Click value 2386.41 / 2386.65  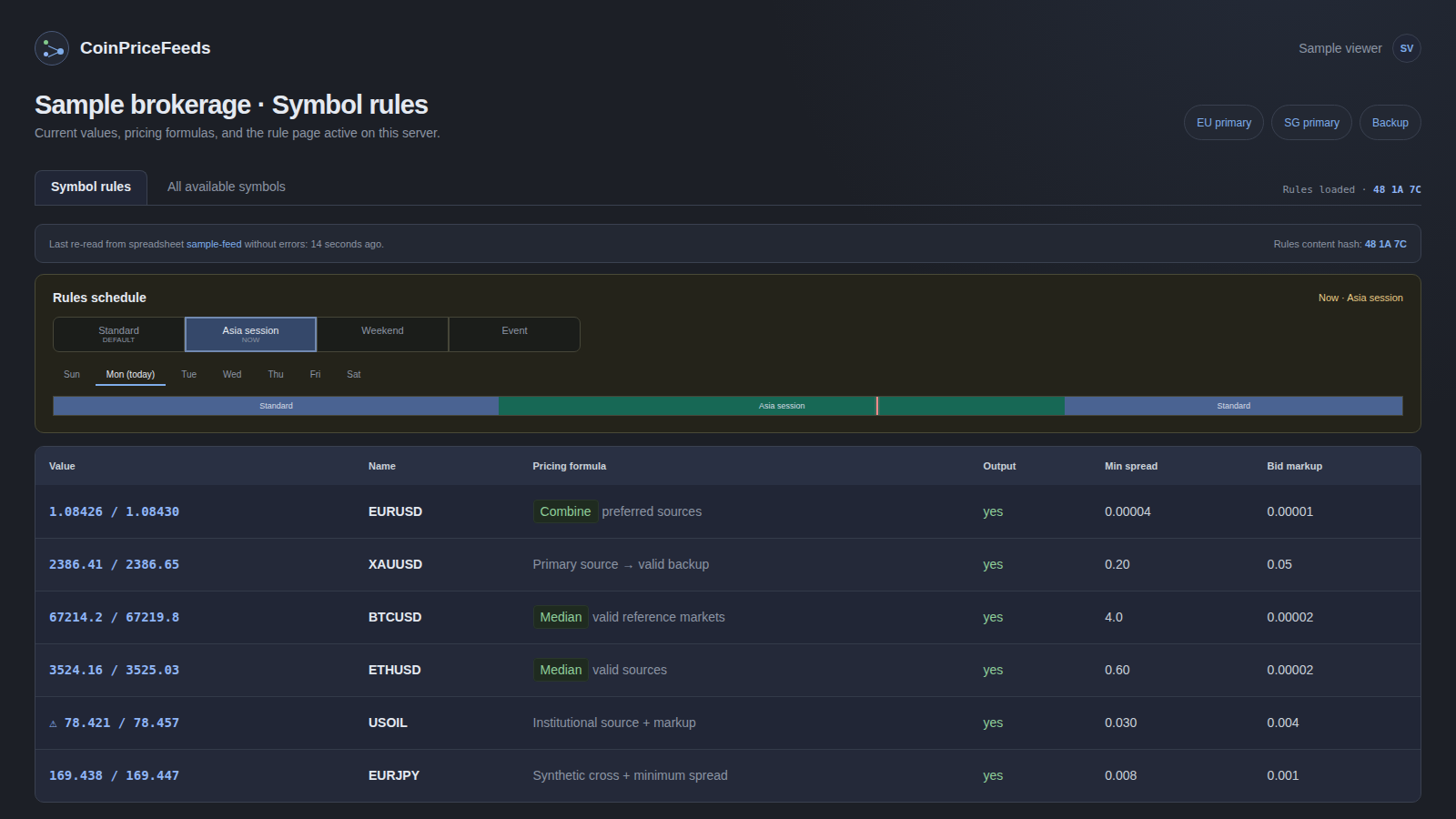[114, 564]
